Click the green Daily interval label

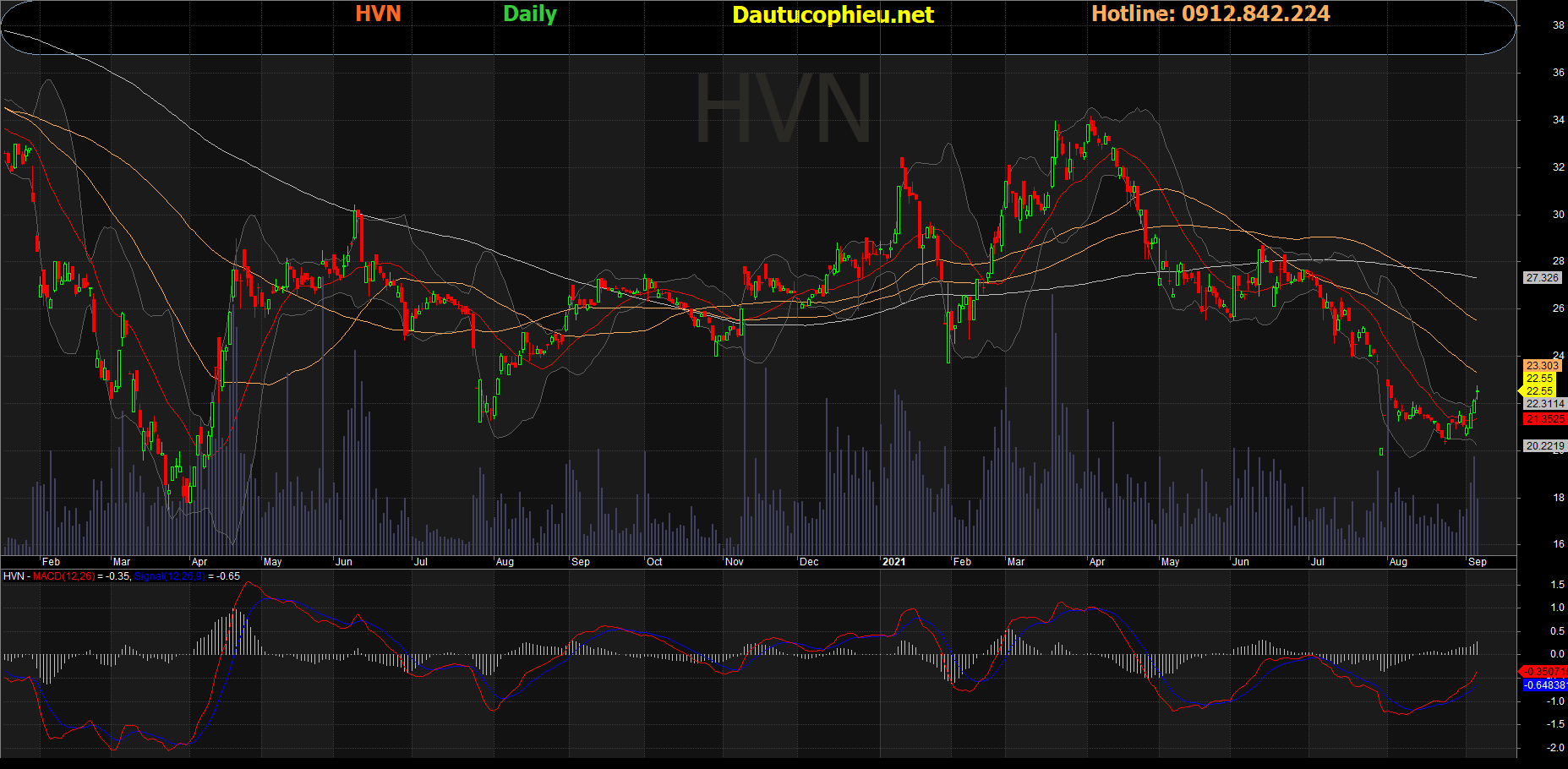coord(529,14)
